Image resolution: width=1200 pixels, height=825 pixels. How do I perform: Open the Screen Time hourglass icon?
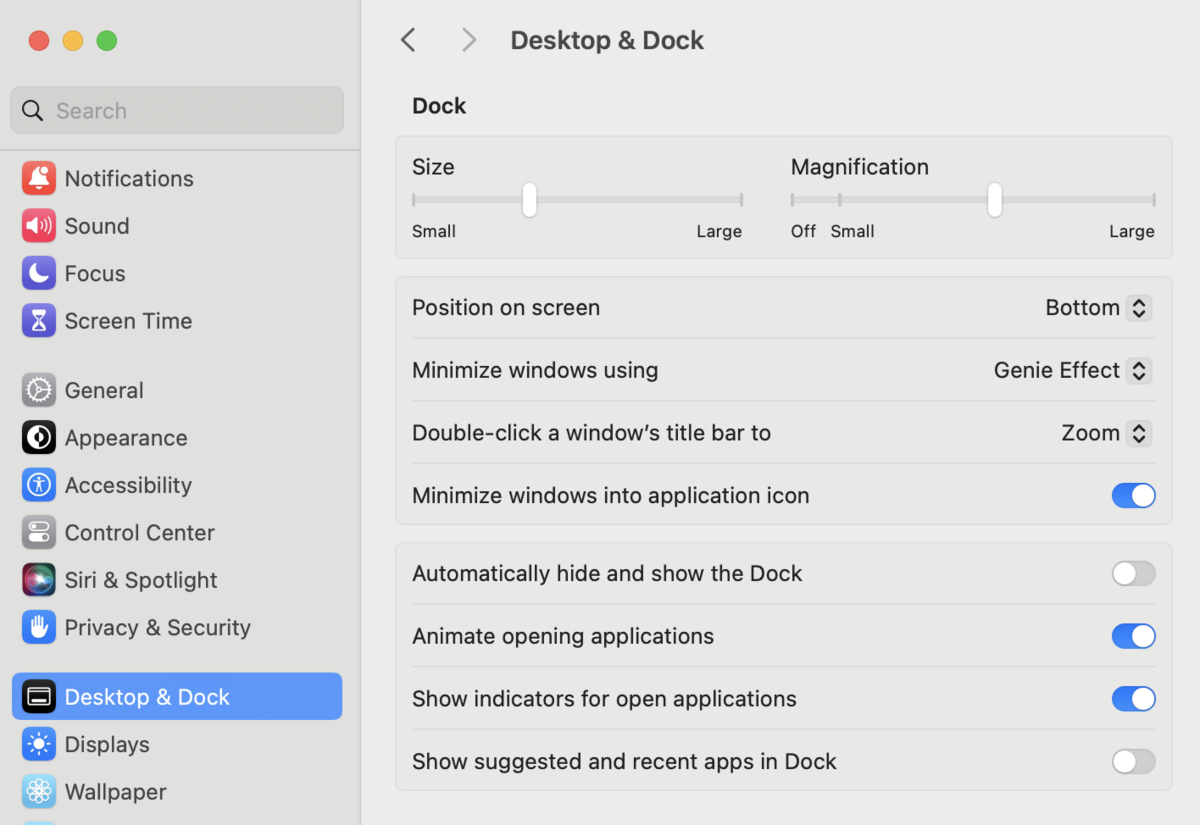point(39,321)
